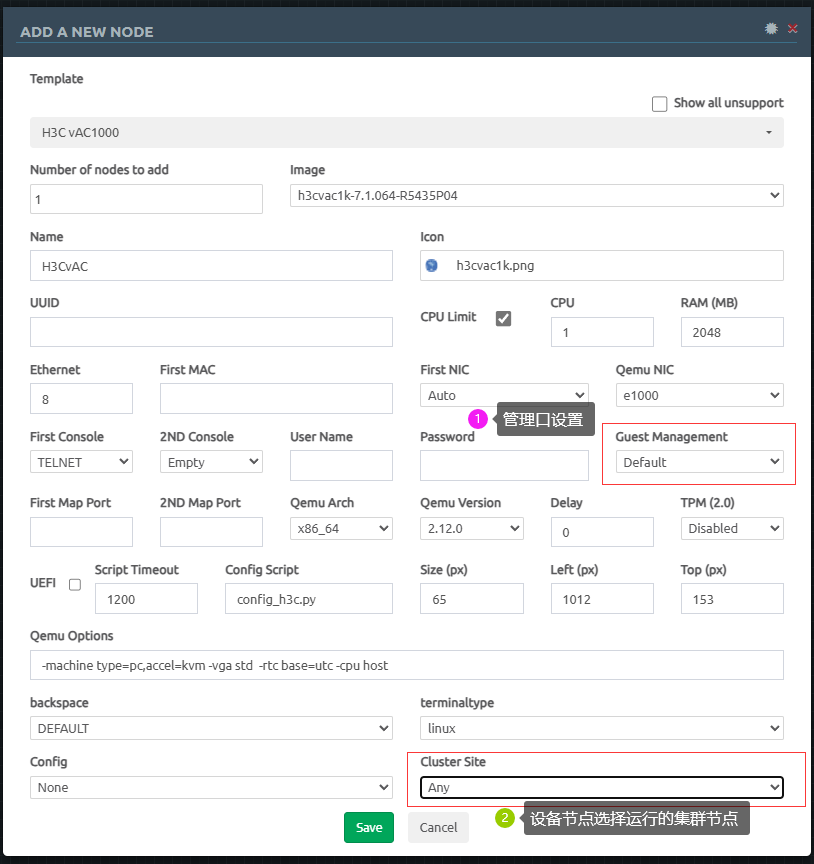Expand Qemu Version dropdown
This screenshot has height=864, width=814.
pos(472,528)
